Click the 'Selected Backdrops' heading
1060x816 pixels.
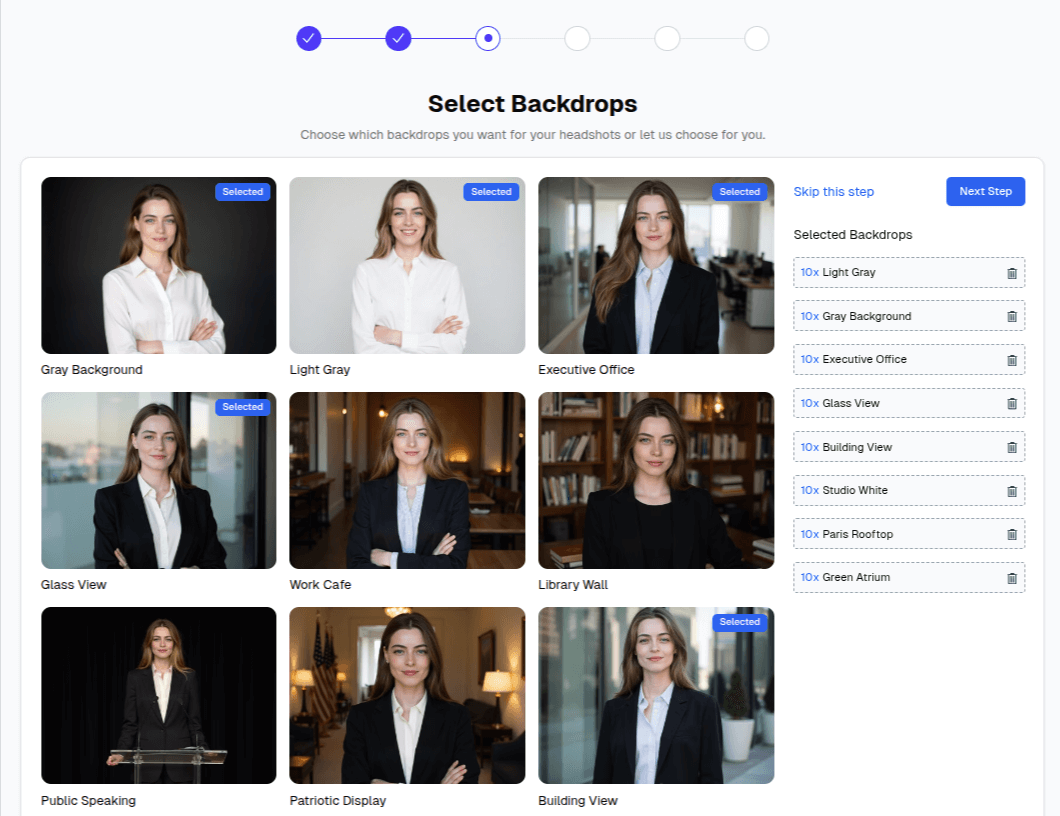coord(853,235)
